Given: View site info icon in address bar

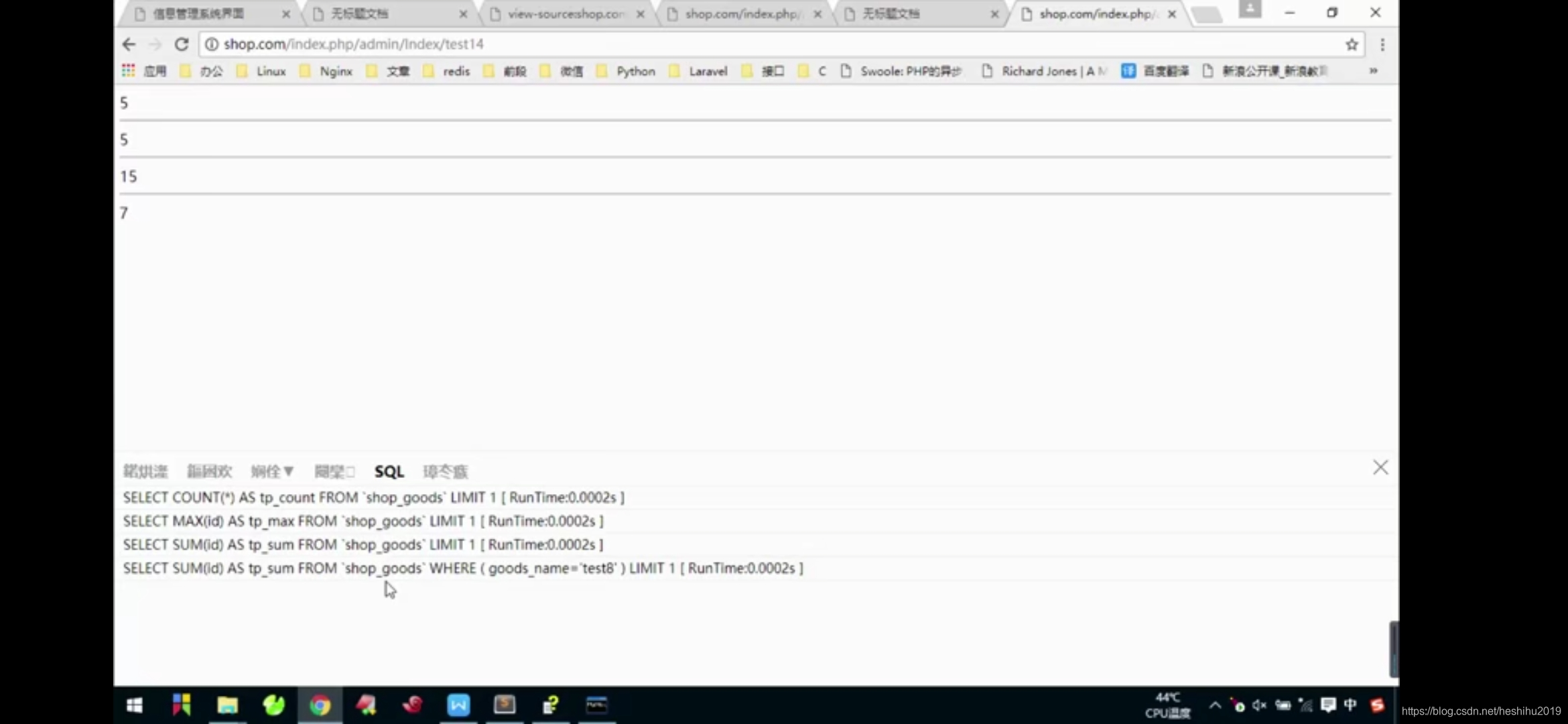Looking at the screenshot, I should 211,44.
